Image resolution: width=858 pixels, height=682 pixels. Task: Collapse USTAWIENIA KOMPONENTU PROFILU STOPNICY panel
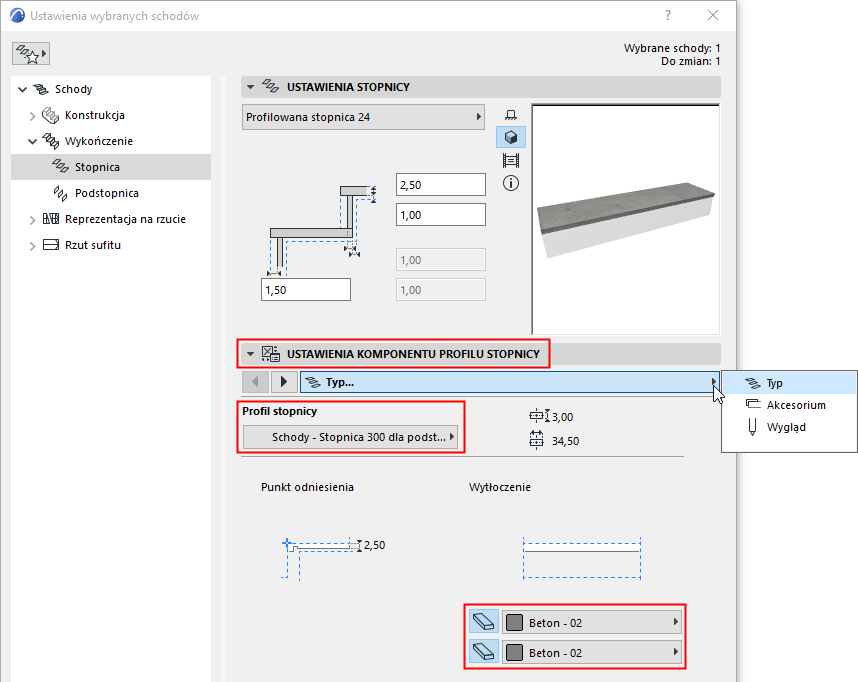click(x=250, y=354)
